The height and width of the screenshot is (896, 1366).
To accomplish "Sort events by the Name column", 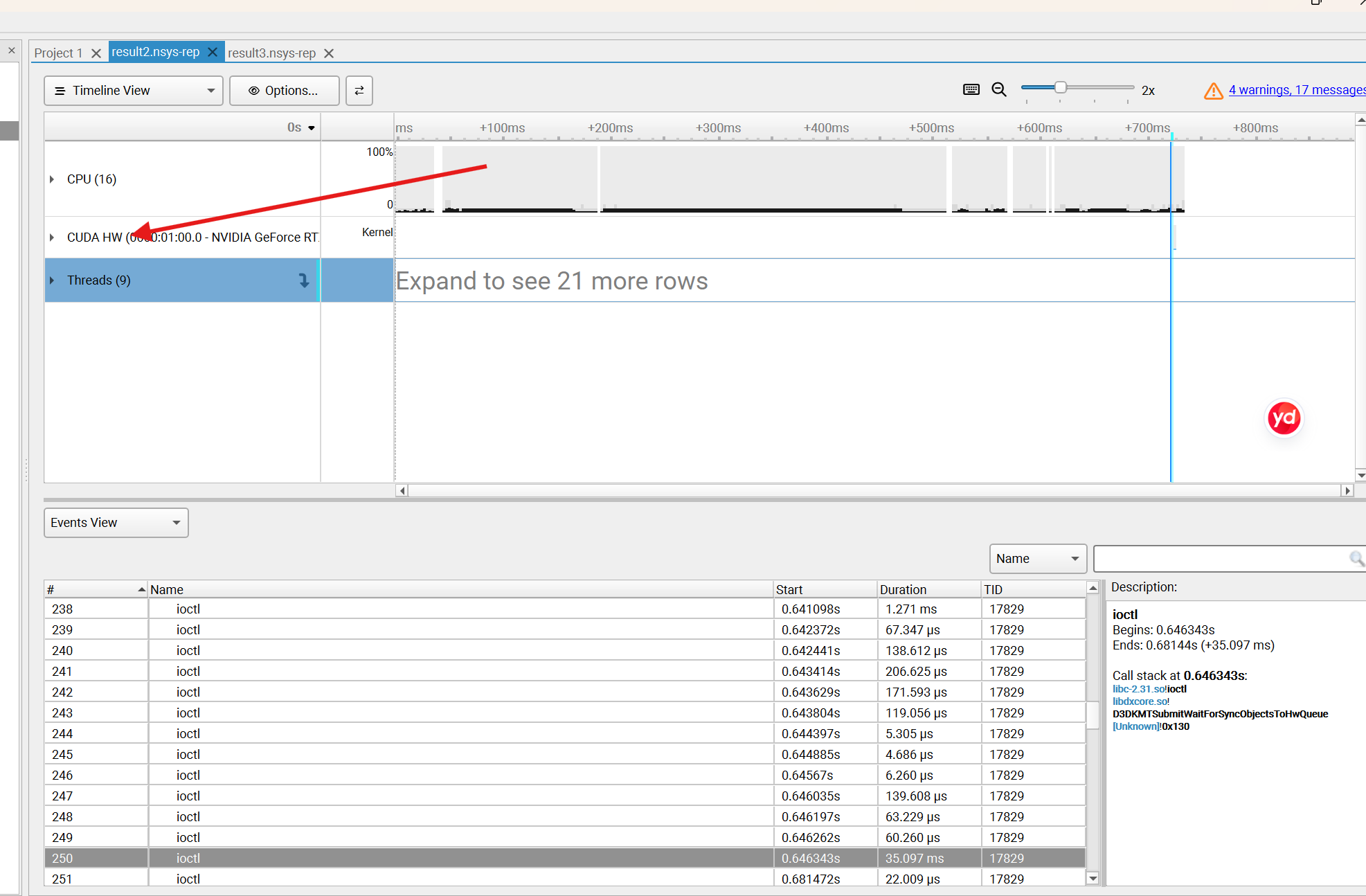I will pyautogui.click(x=461, y=589).
